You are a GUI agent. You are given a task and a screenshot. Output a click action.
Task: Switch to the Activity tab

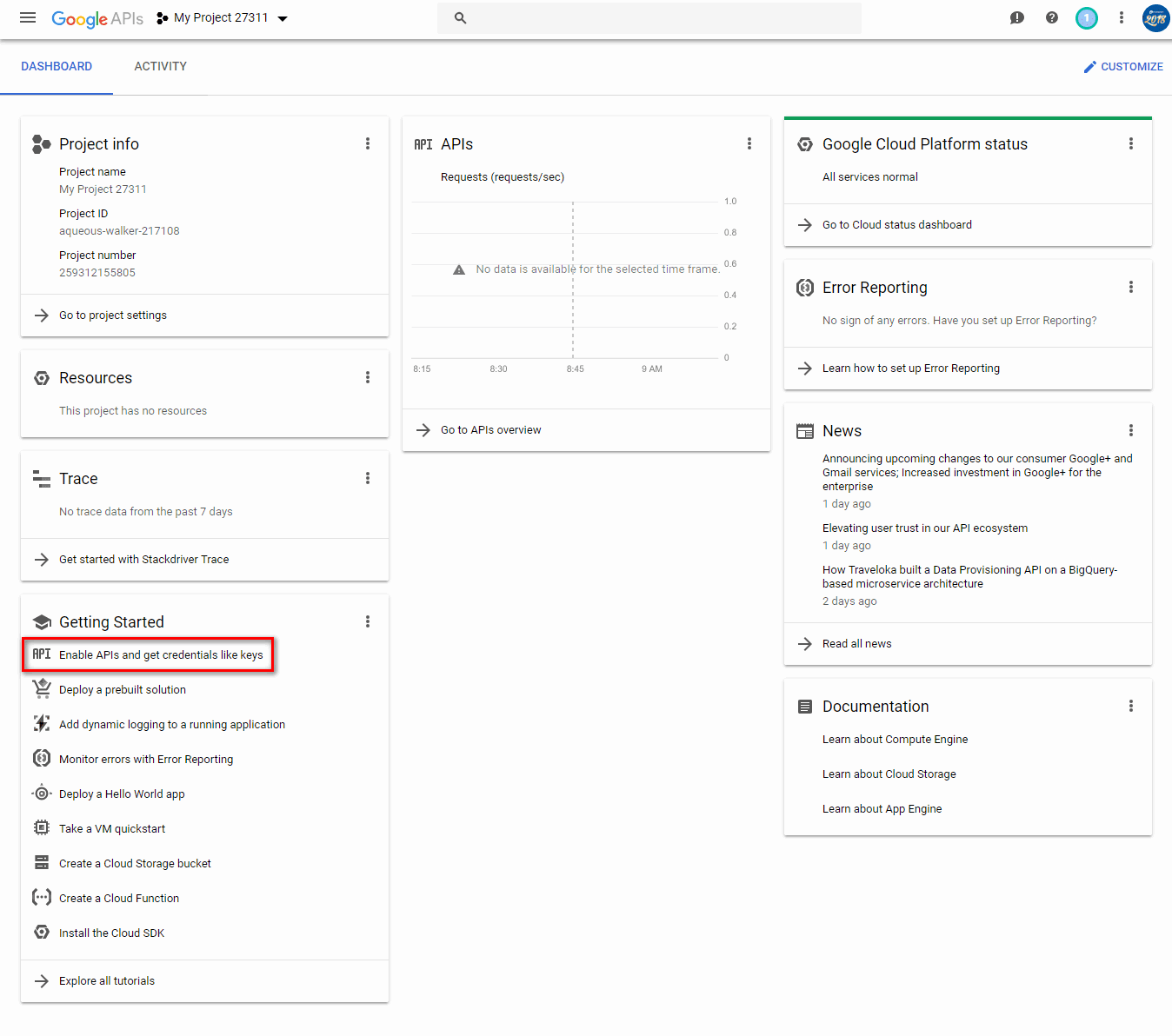pyautogui.click(x=161, y=66)
